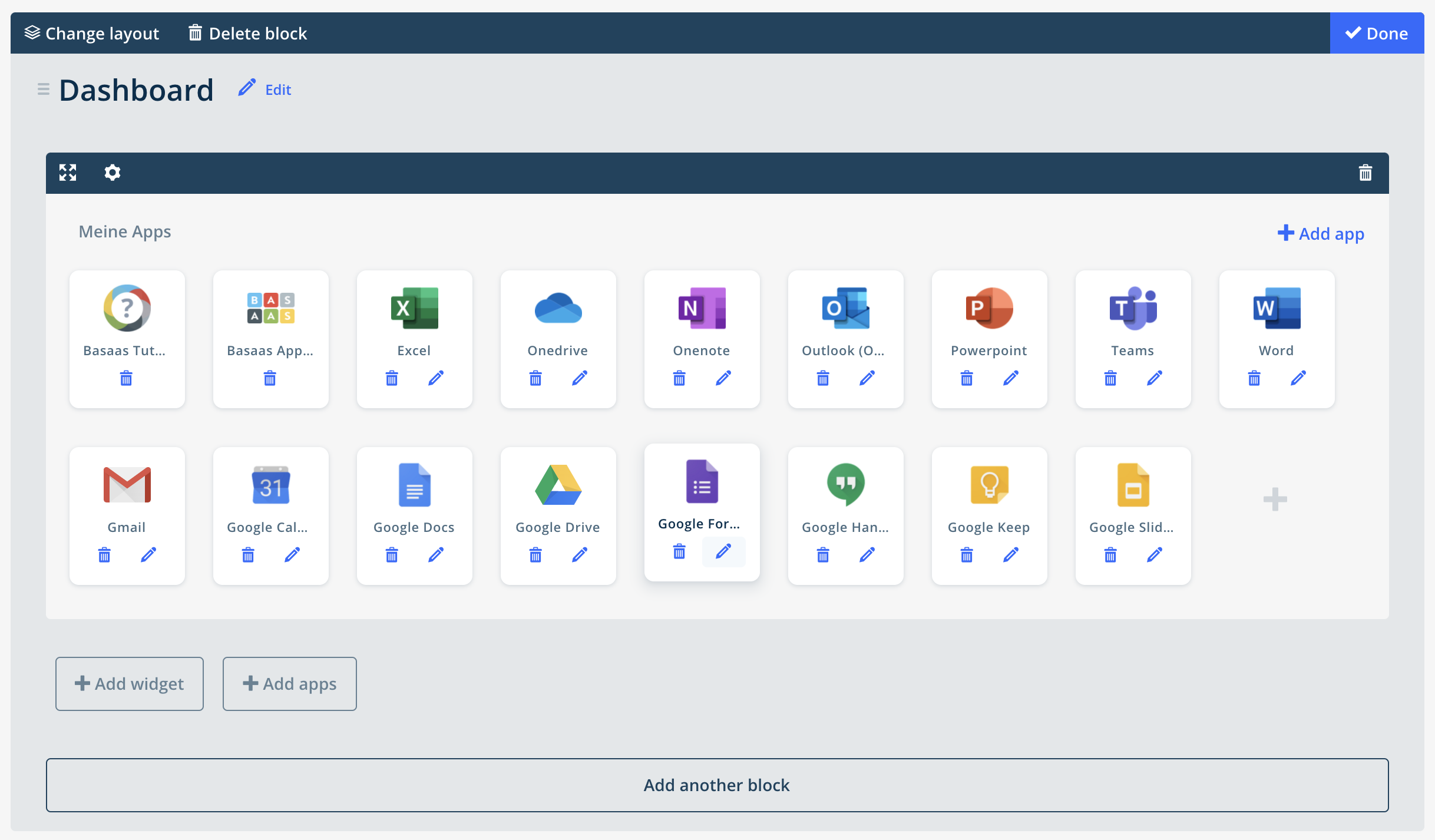
Task: Click the Google Calendar icon
Action: tap(271, 485)
